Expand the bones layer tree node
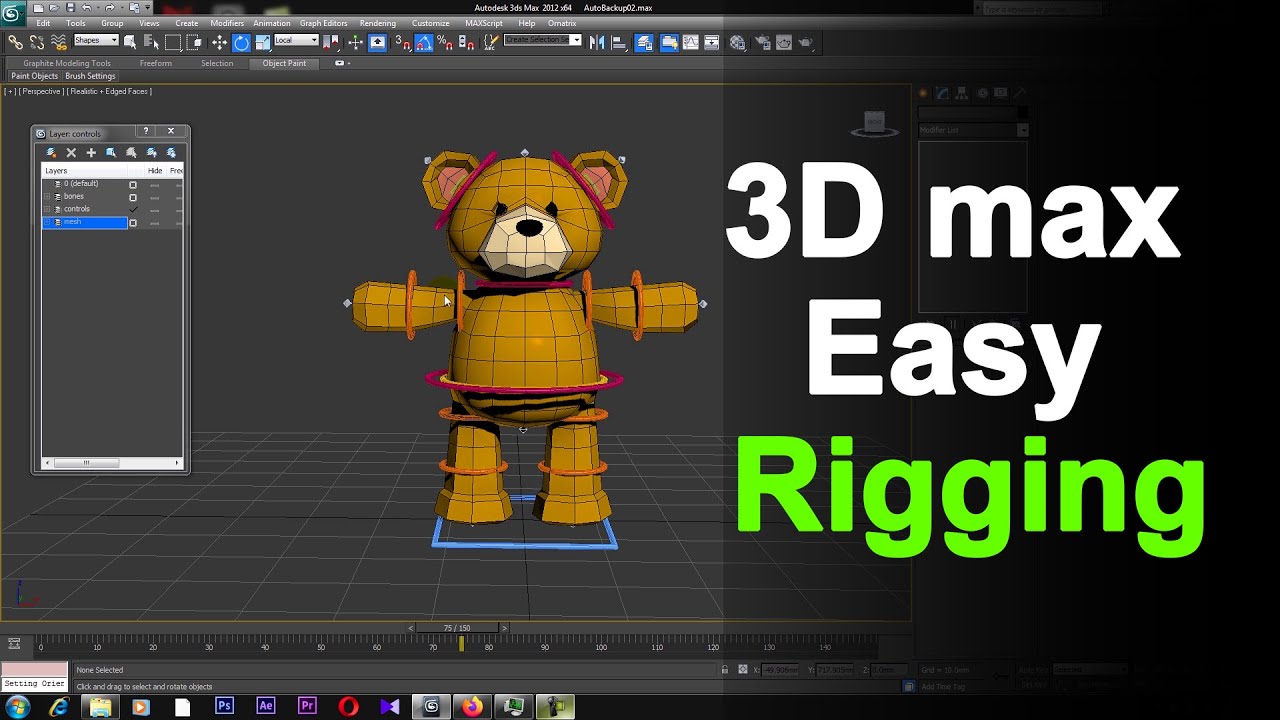The image size is (1280, 720). click(x=47, y=197)
